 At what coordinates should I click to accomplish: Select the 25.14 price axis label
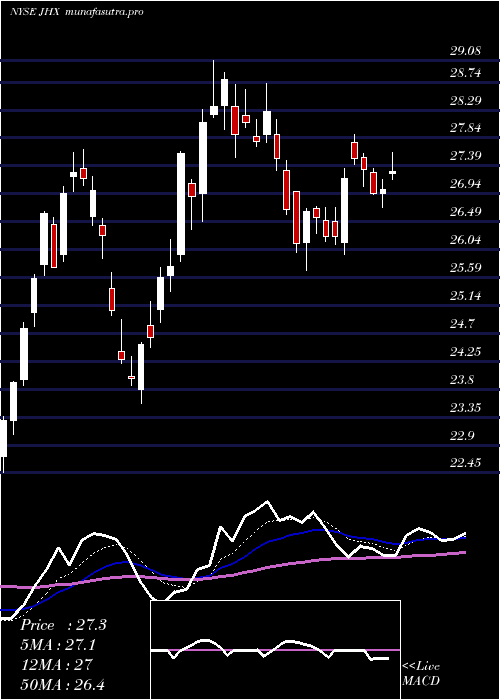click(x=466, y=296)
